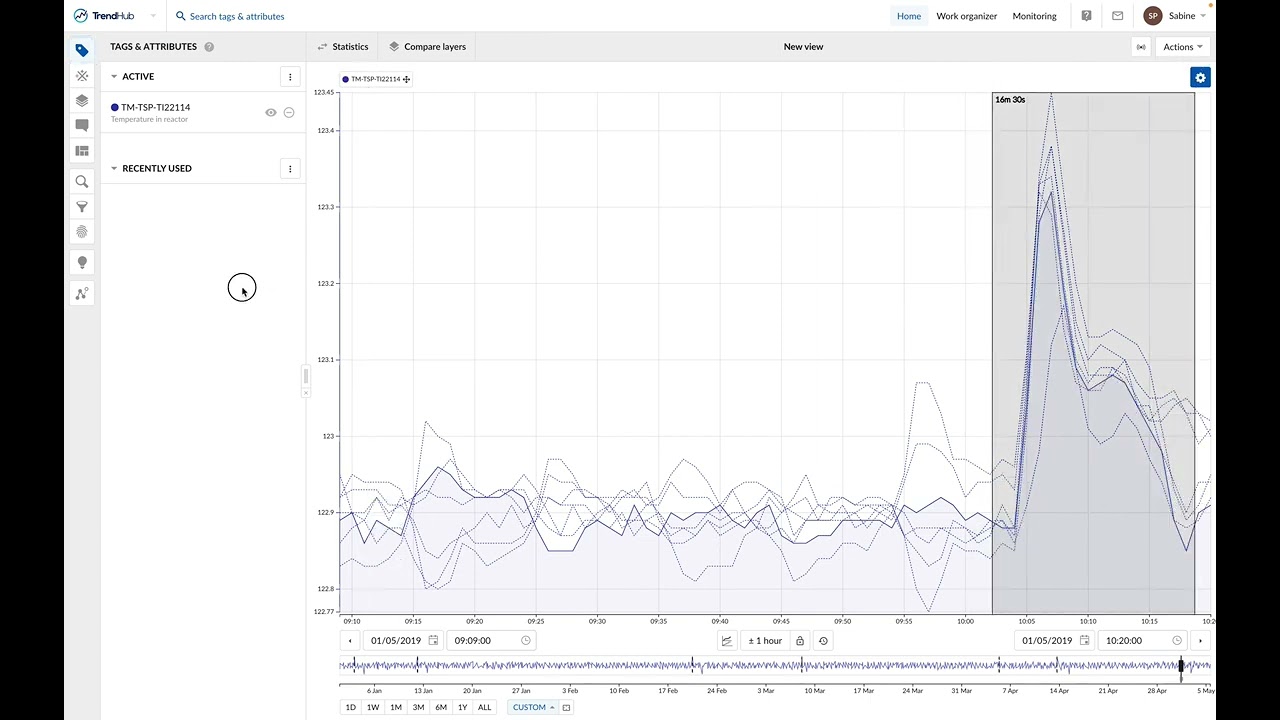This screenshot has height=720, width=1280.
Task: Click the context bar focus marker
Action: coord(1181,667)
